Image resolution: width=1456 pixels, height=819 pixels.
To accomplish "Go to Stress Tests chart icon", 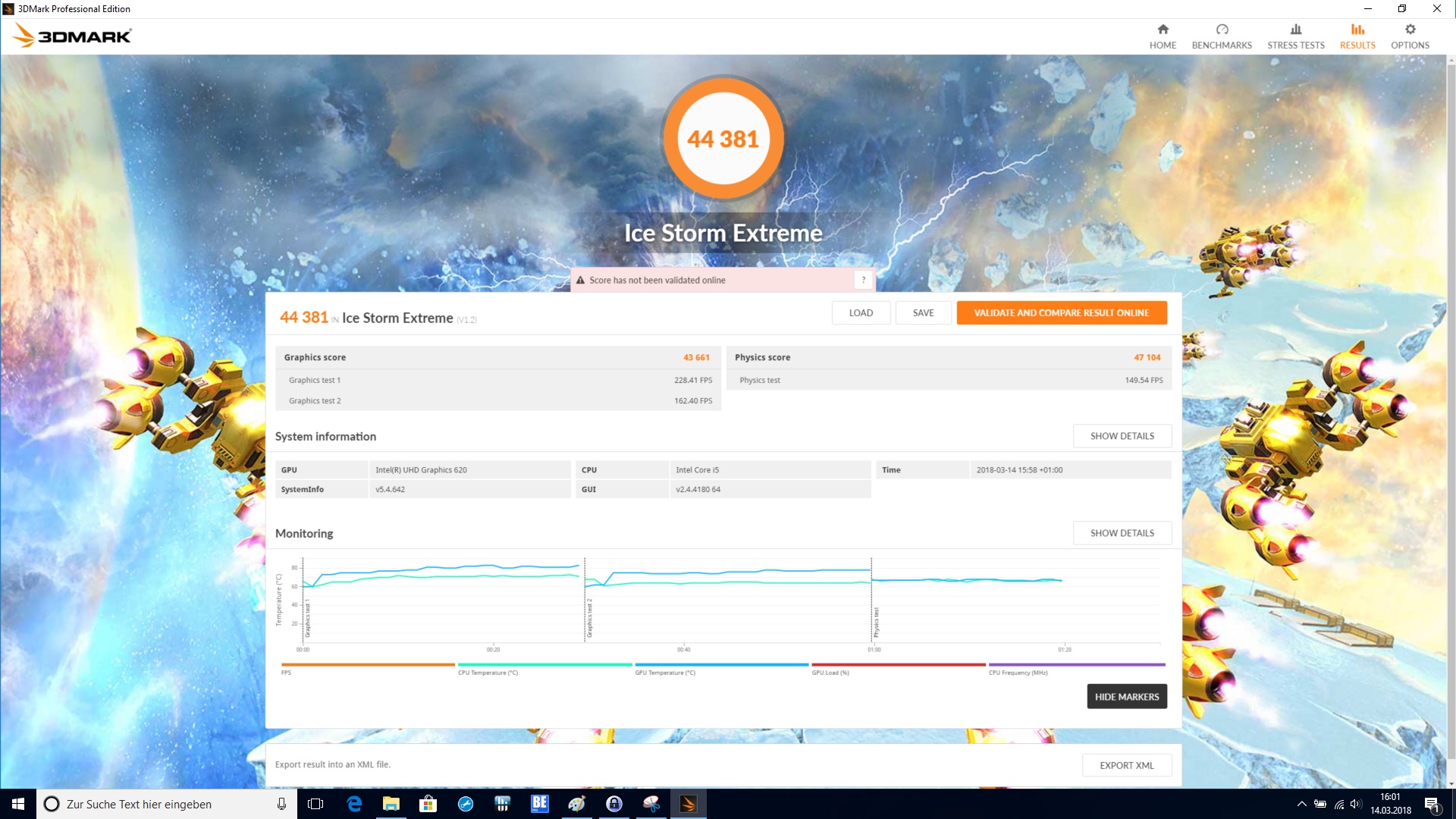I will [x=1295, y=30].
